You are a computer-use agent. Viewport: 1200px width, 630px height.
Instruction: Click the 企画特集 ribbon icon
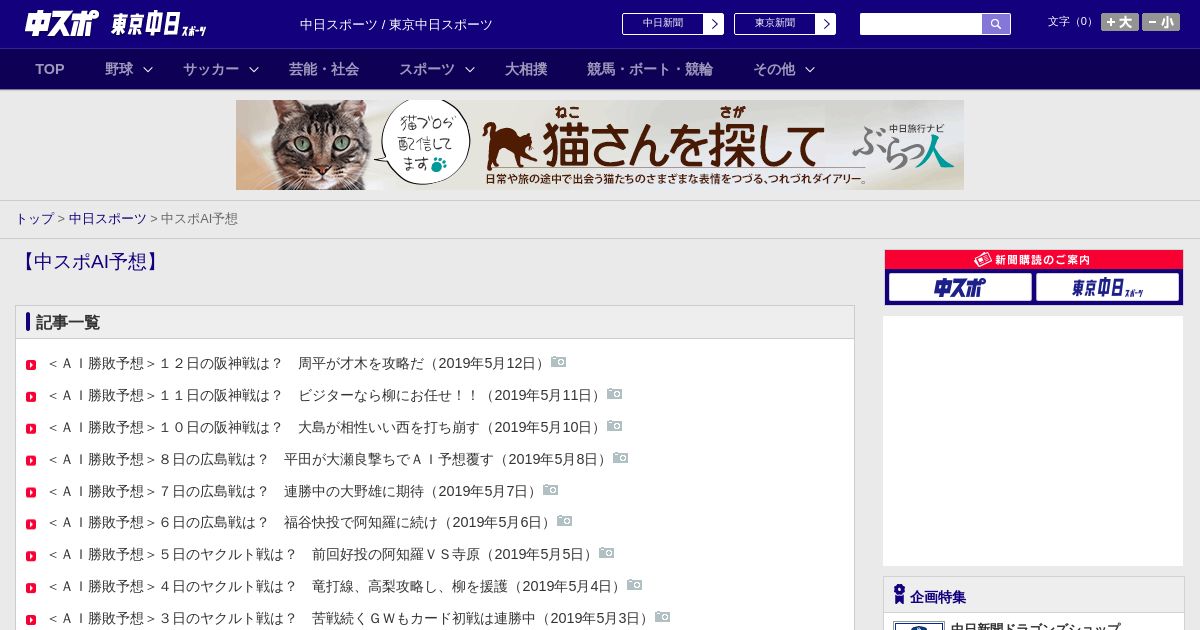(899, 595)
